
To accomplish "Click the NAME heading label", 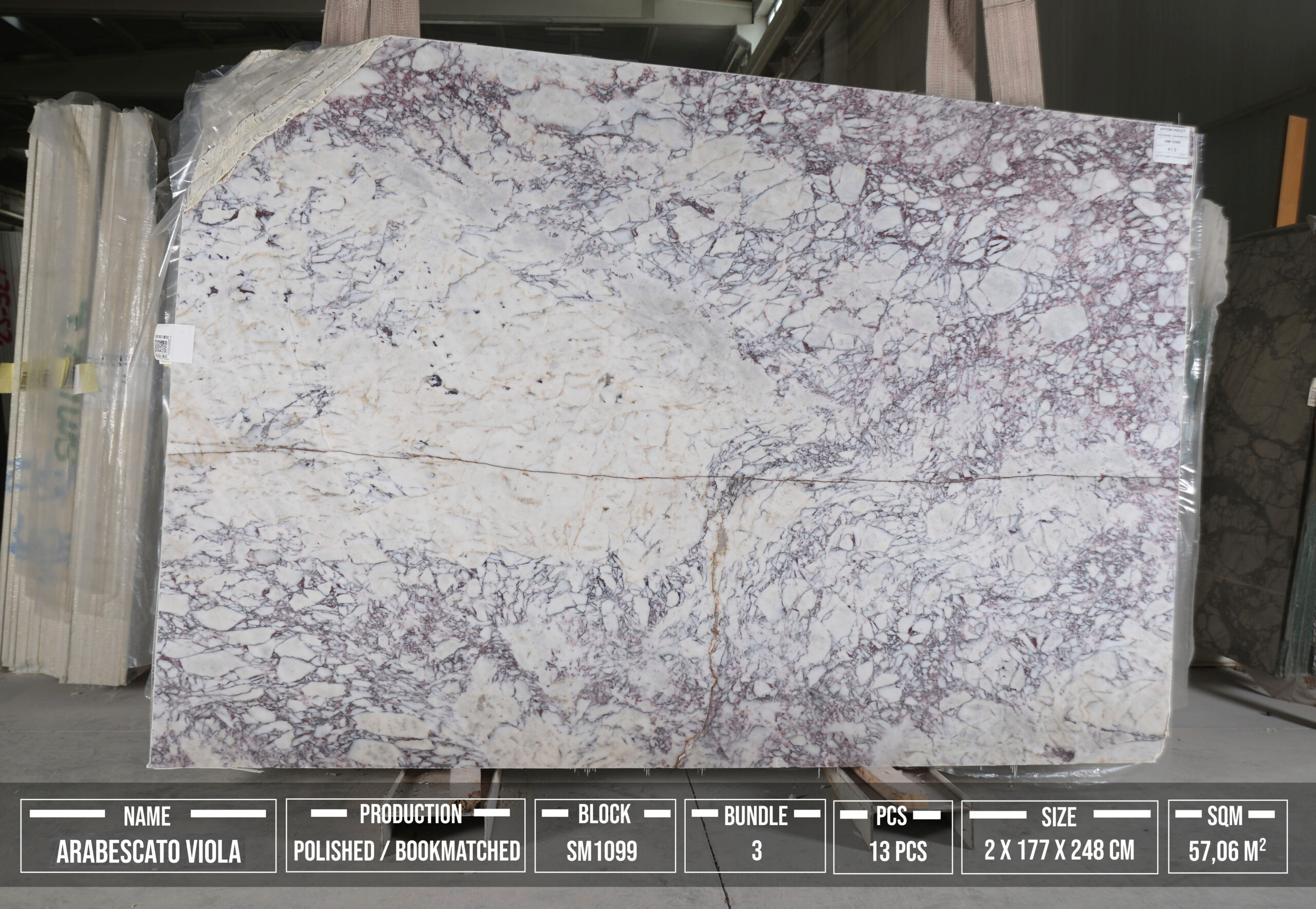I will (147, 816).
